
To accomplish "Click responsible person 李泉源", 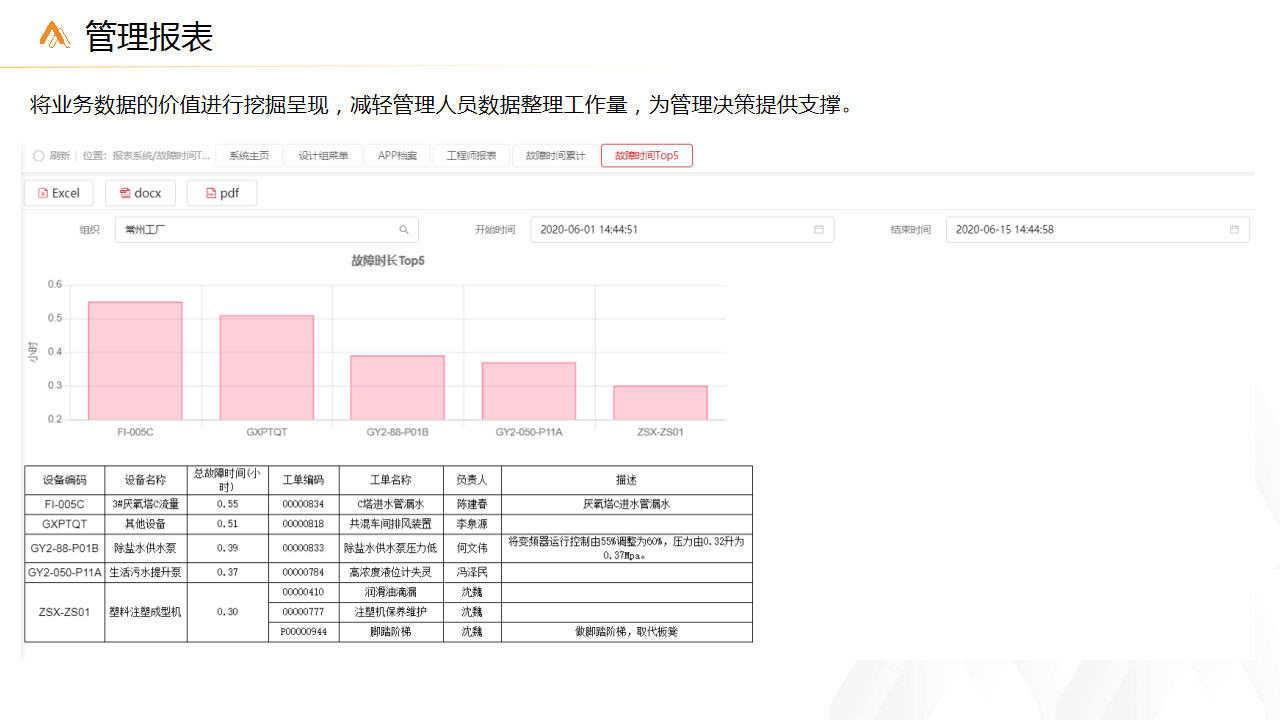I will pos(472,524).
